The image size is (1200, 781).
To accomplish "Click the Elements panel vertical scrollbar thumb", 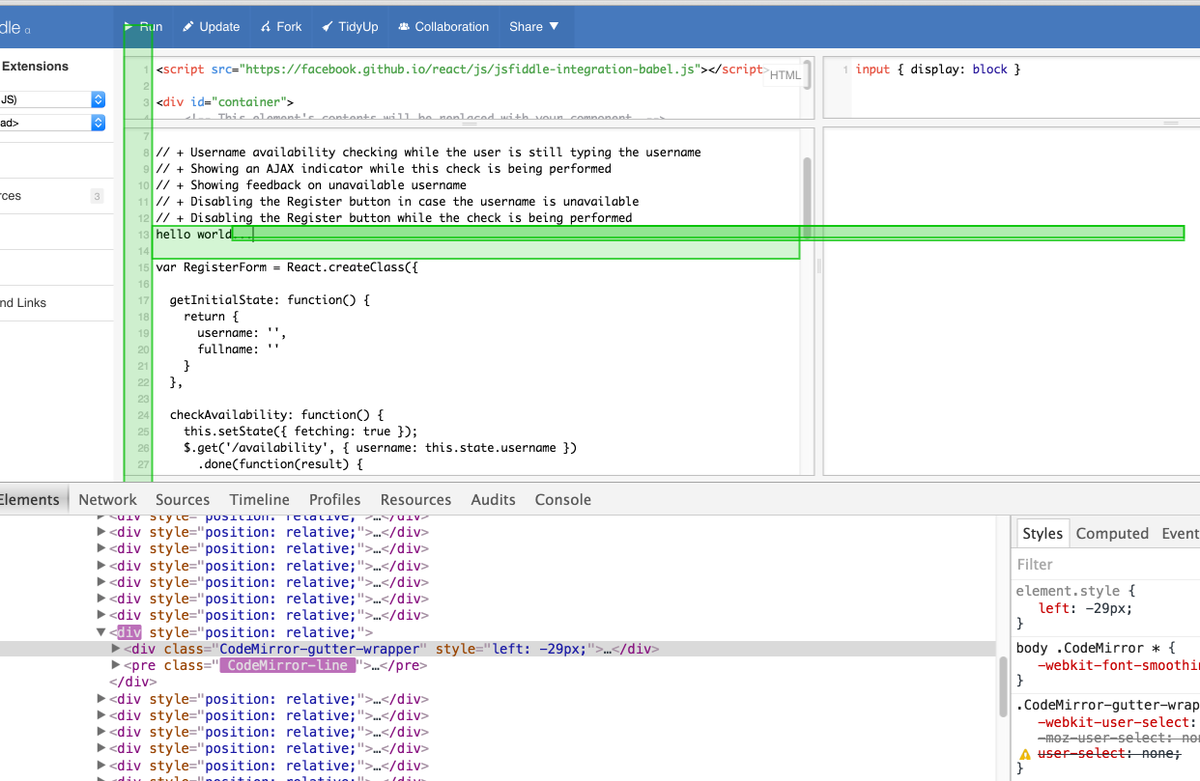I will (x=1002, y=686).
